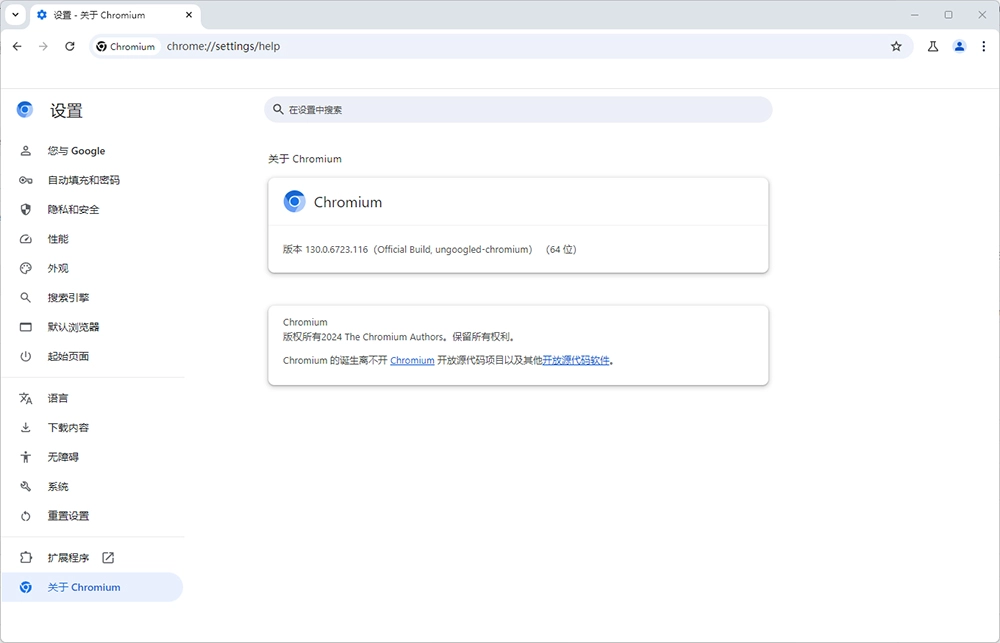This screenshot has width=1000, height=643.
Task: Click the 设置 sidebar title
Action: click(x=66, y=110)
